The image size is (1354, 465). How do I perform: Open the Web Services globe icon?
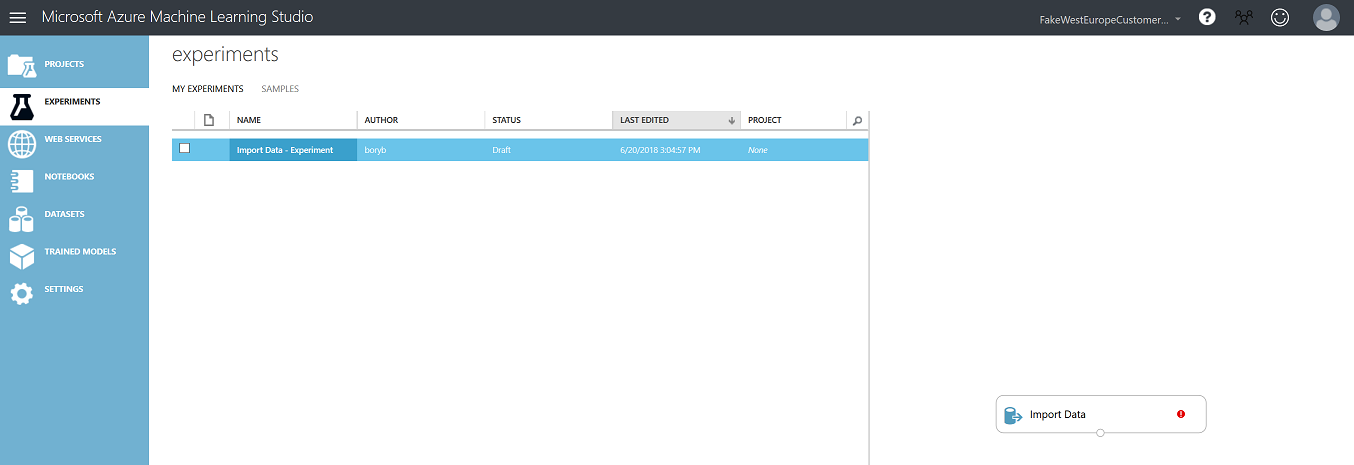point(22,143)
